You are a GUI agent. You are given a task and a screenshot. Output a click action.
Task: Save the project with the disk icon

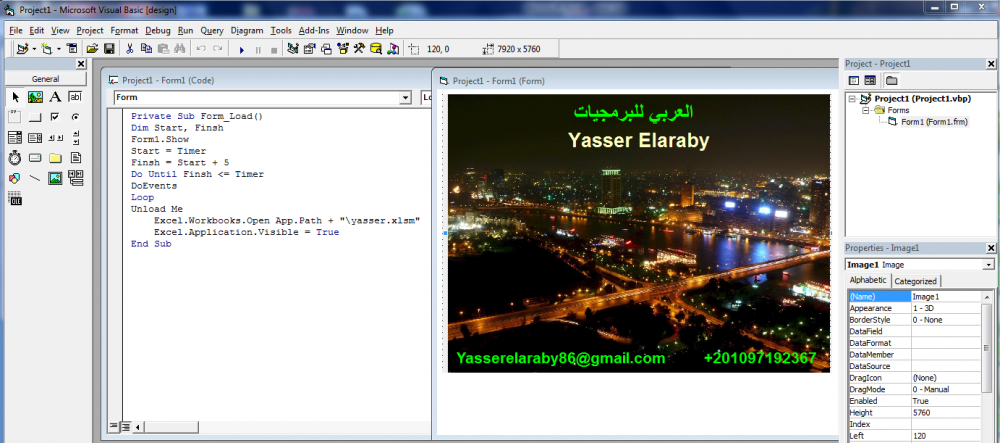click(109, 48)
